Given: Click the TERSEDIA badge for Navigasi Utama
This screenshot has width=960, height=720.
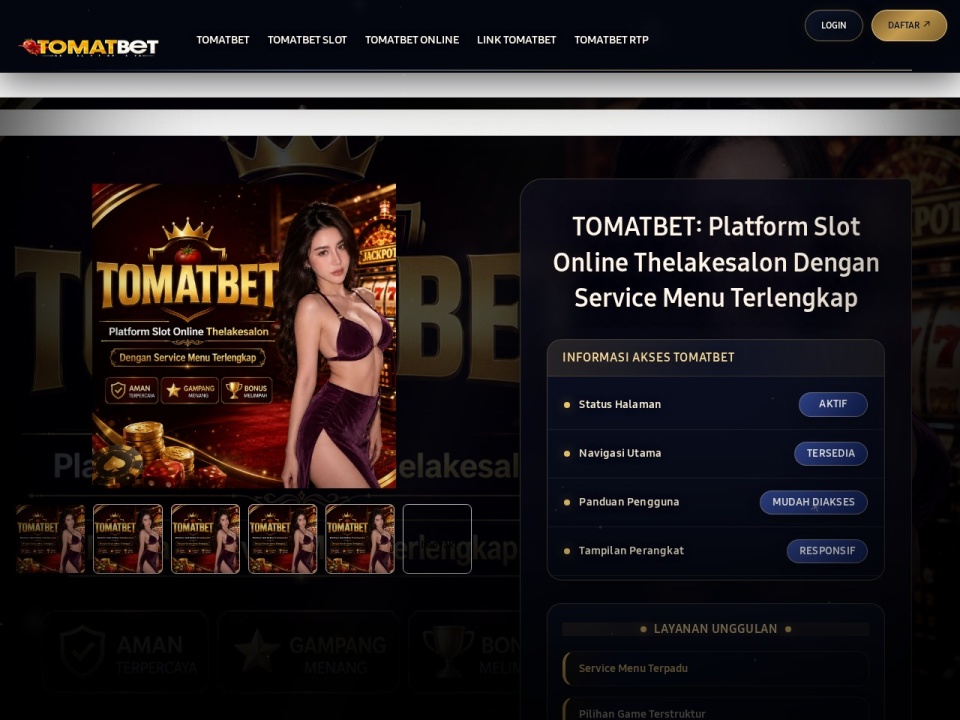Looking at the screenshot, I should tap(830, 453).
